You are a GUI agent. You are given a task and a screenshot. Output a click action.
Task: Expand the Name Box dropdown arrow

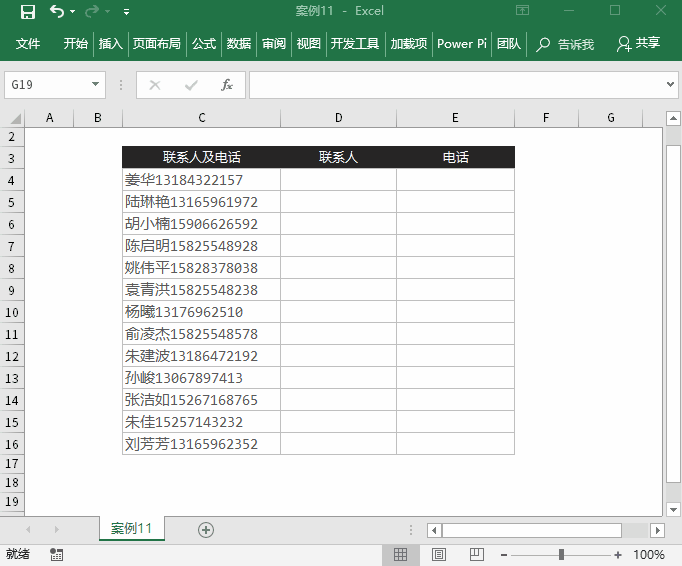[x=95, y=84]
